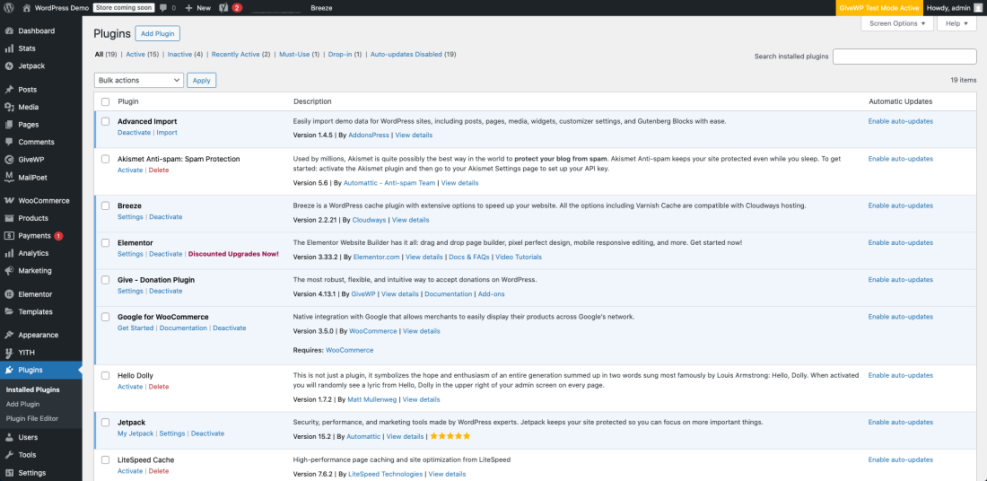The width and height of the screenshot is (987, 481).
Task: Enable auto-updates for Jetpack
Action: click(901, 422)
